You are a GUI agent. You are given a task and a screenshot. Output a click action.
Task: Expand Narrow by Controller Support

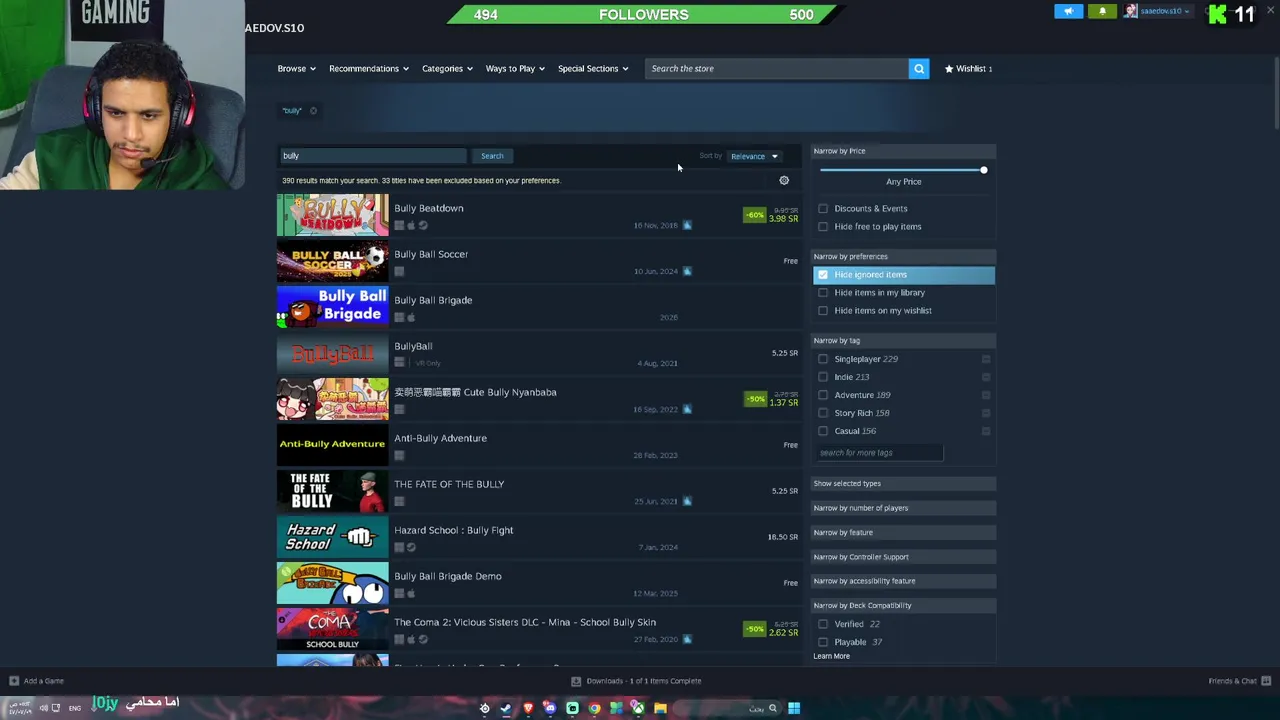click(904, 557)
